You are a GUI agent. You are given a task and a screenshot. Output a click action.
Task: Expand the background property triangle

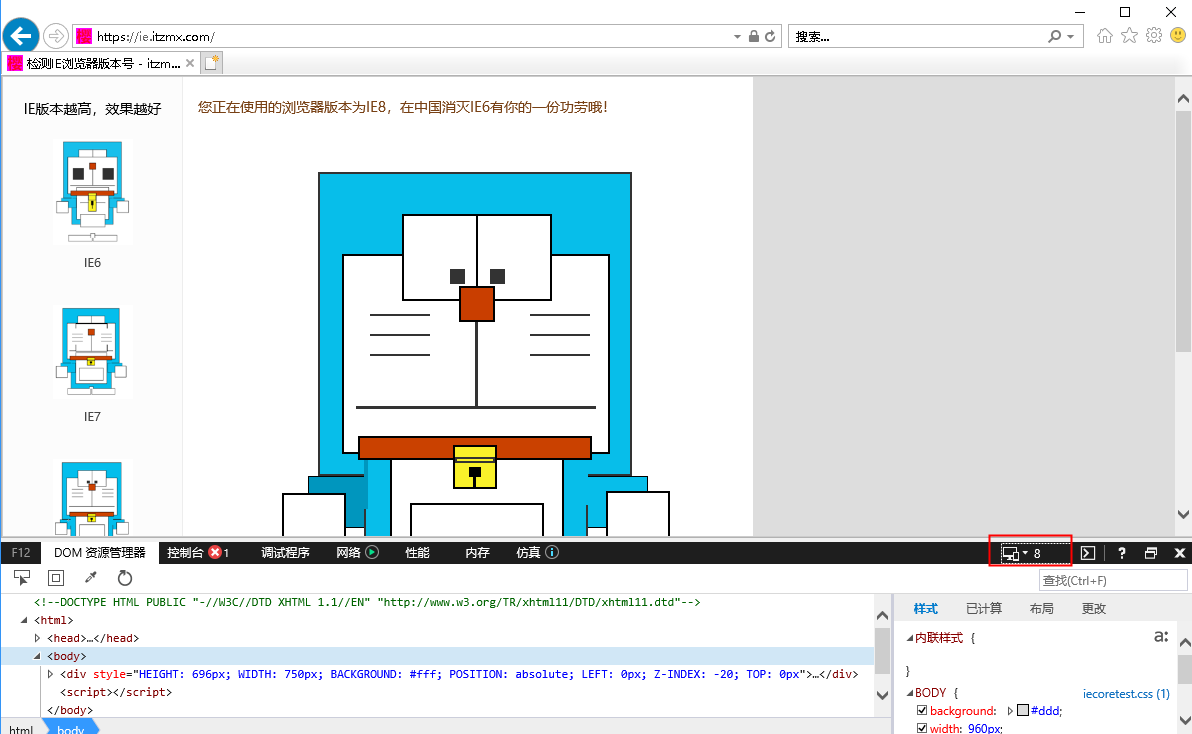tap(1010, 710)
